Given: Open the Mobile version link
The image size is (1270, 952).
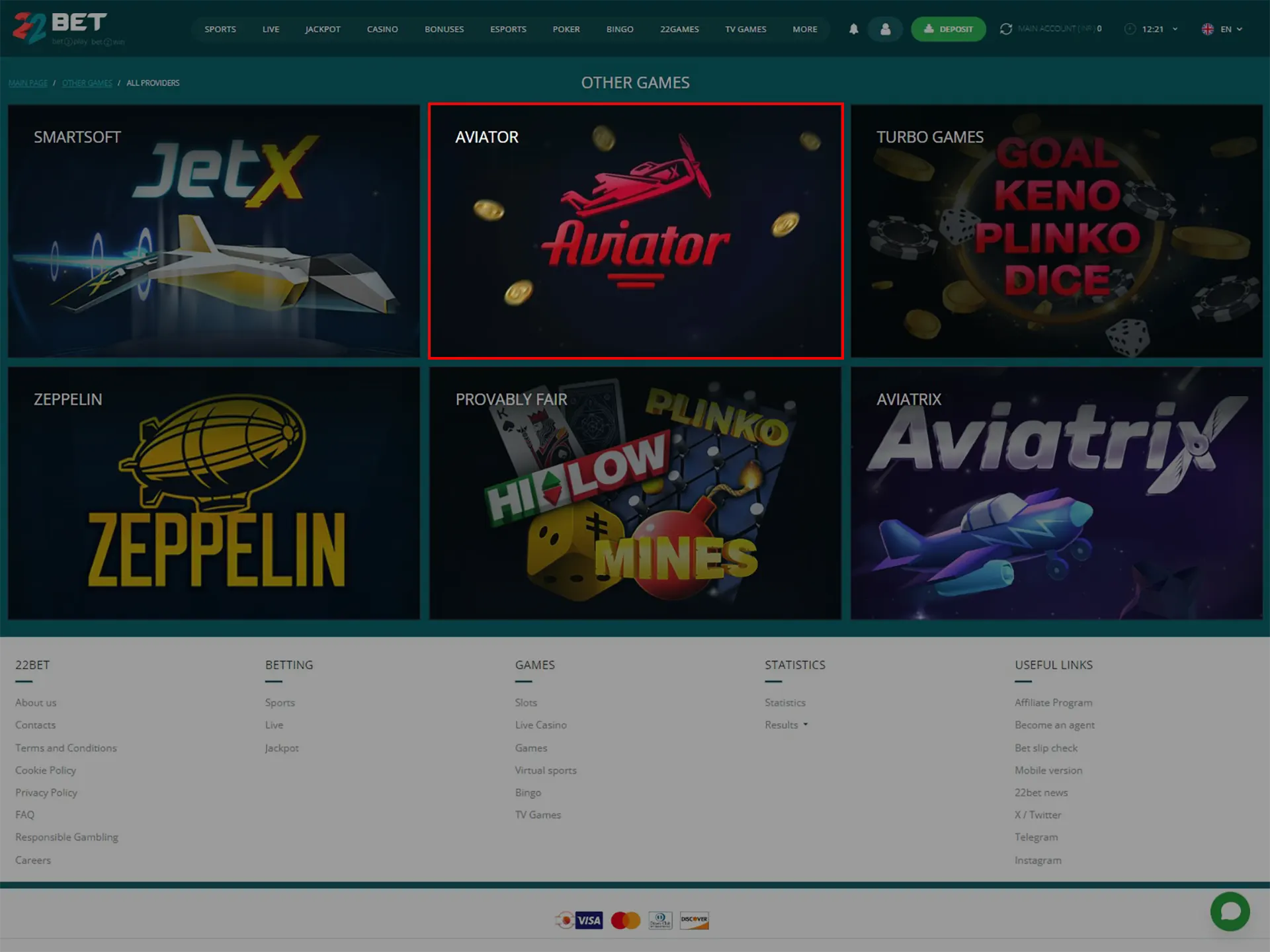Looking at the screenshot, I should click(x=1048, y=770).
